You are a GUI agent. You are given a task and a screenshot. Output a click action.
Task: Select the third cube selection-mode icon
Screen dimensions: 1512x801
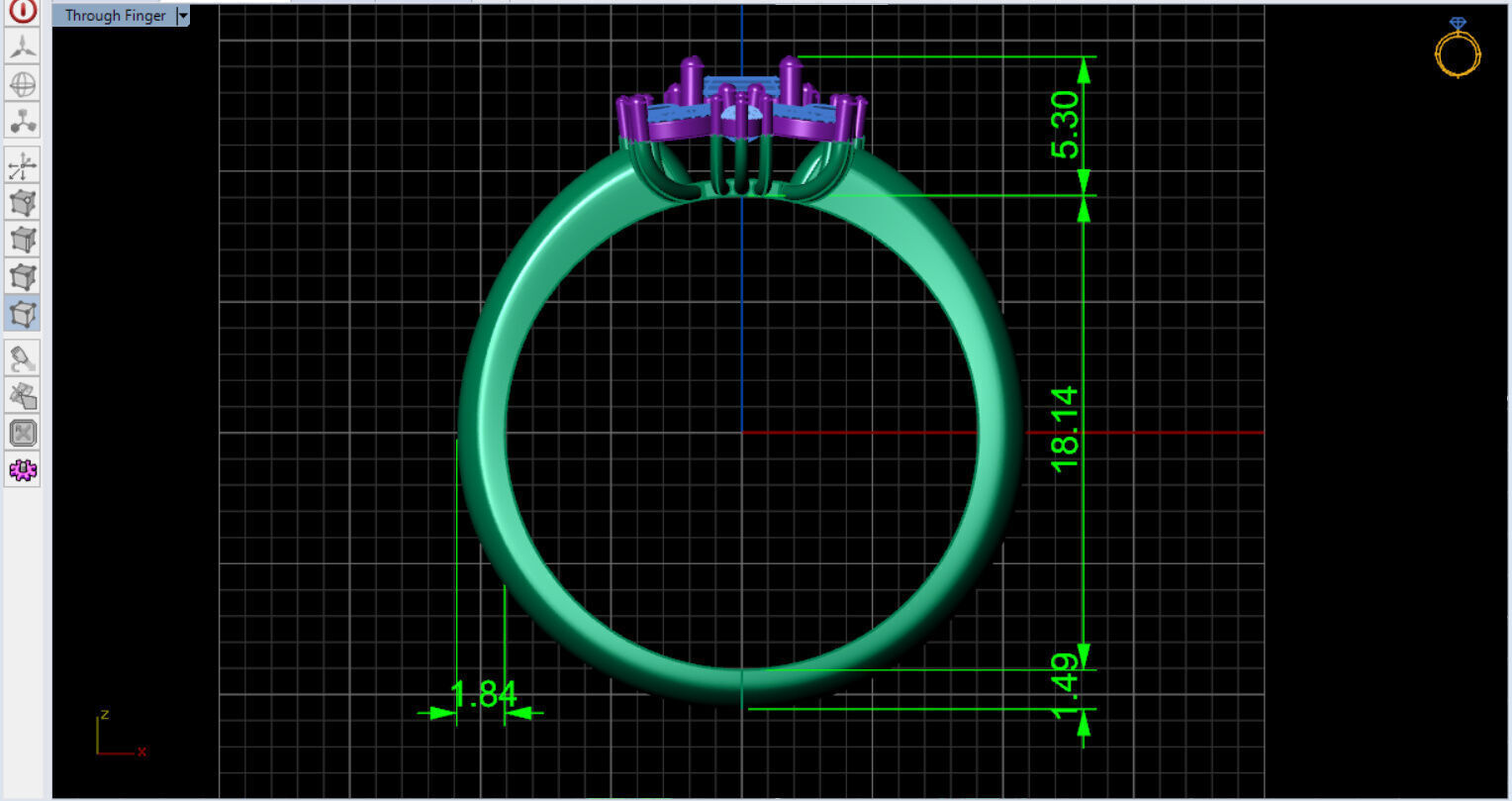click(x=22, y=276)
